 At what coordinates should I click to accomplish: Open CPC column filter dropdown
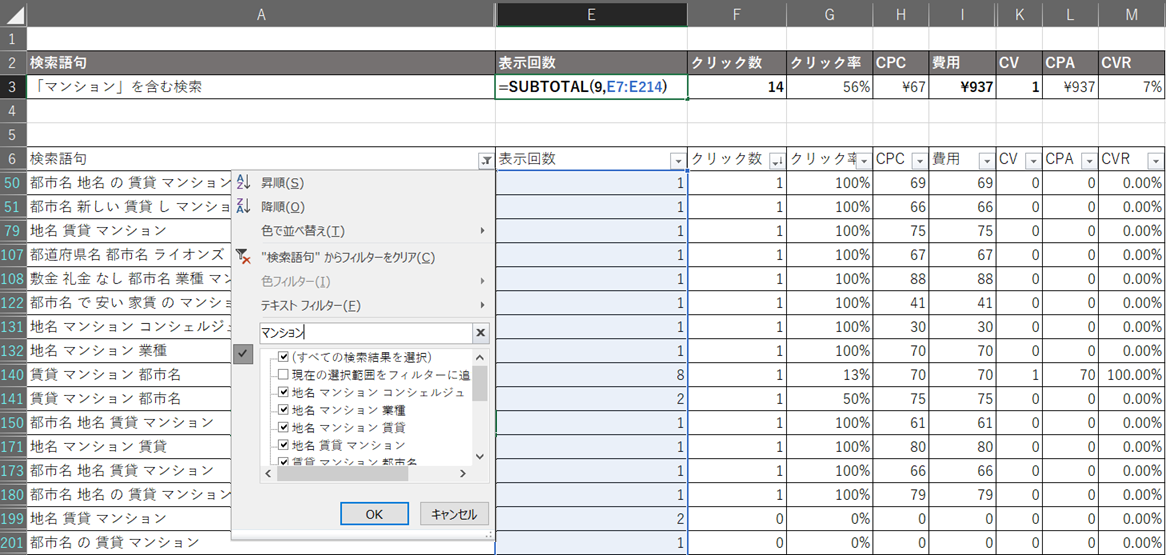(919, 160)
